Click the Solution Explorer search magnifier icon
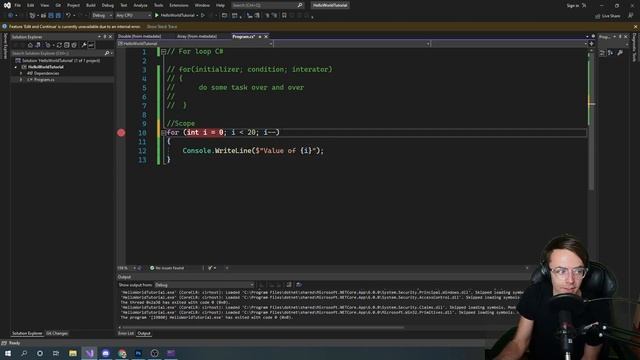640x360 pixels. [x=107, y=53]
